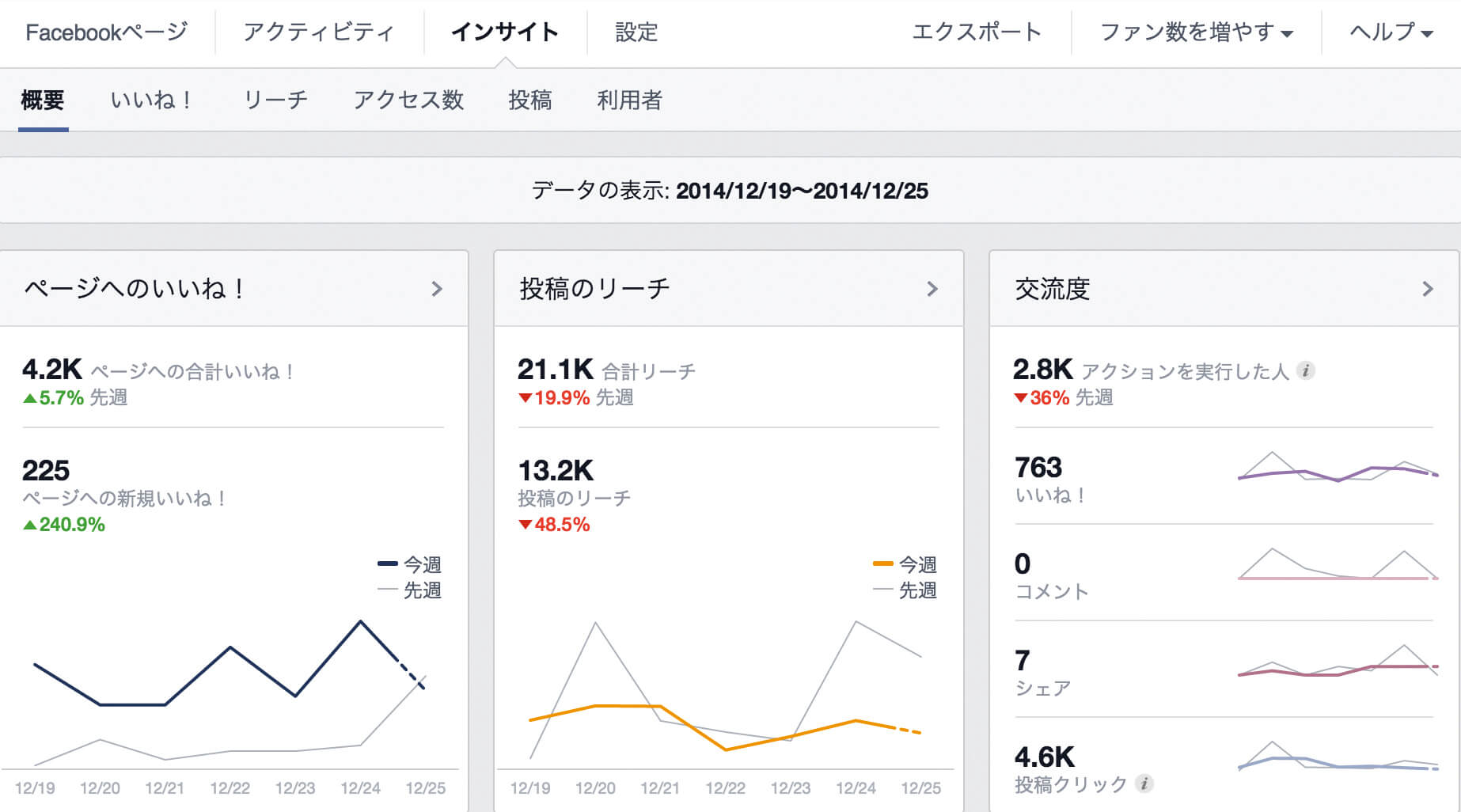Click the エクスポート button

(976, 32)
